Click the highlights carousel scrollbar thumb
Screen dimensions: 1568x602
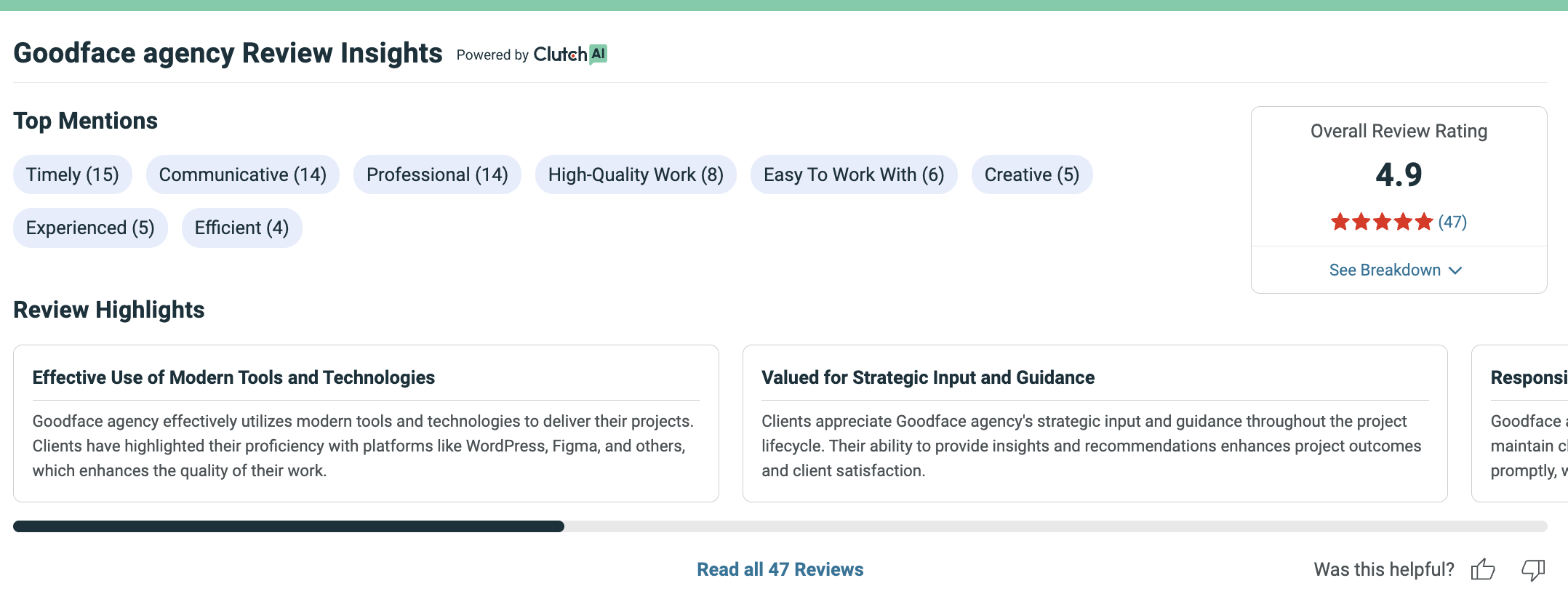[x=289, y=526]
